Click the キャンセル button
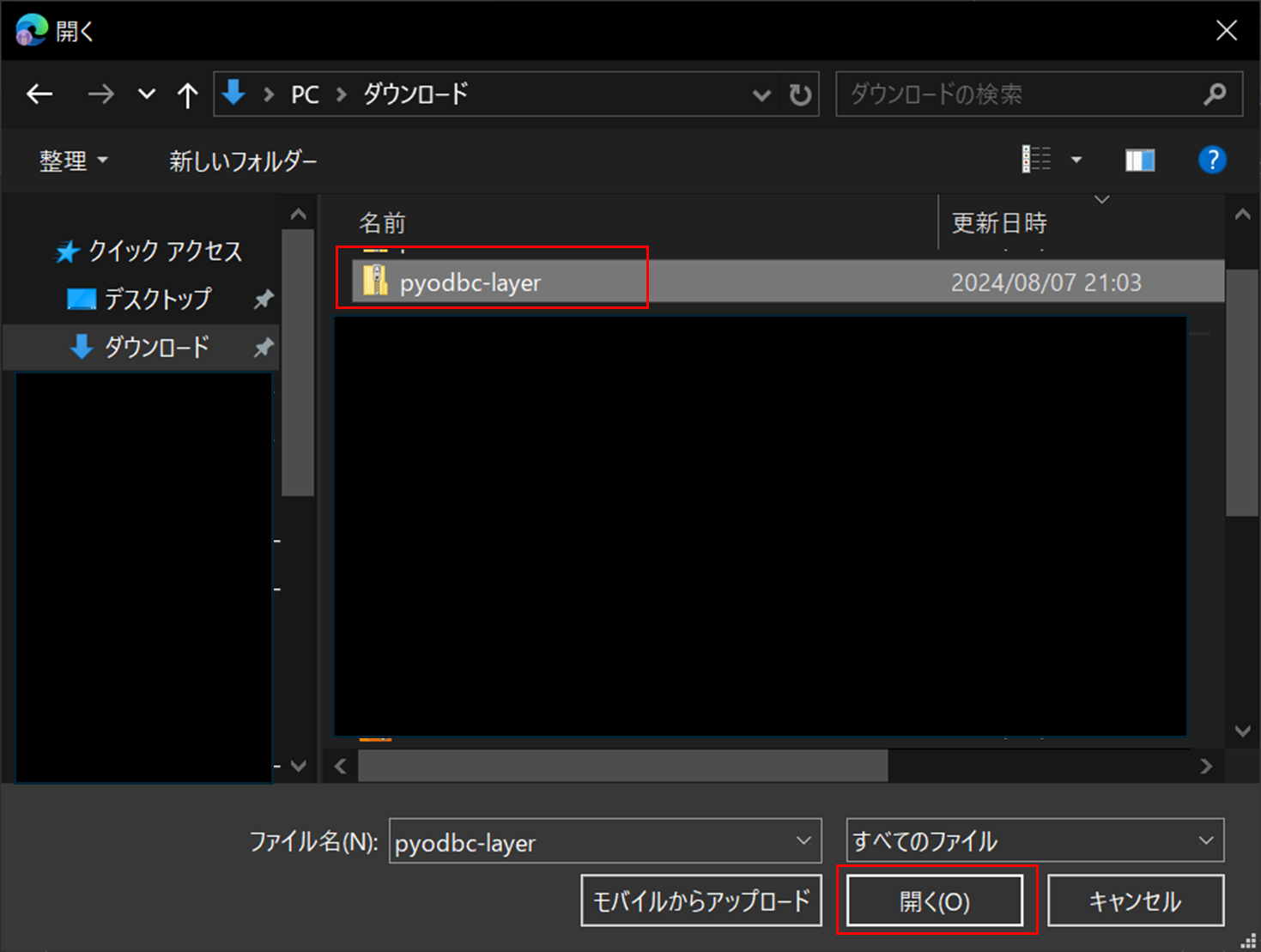1261x952 pixels. pos(1136,900)
